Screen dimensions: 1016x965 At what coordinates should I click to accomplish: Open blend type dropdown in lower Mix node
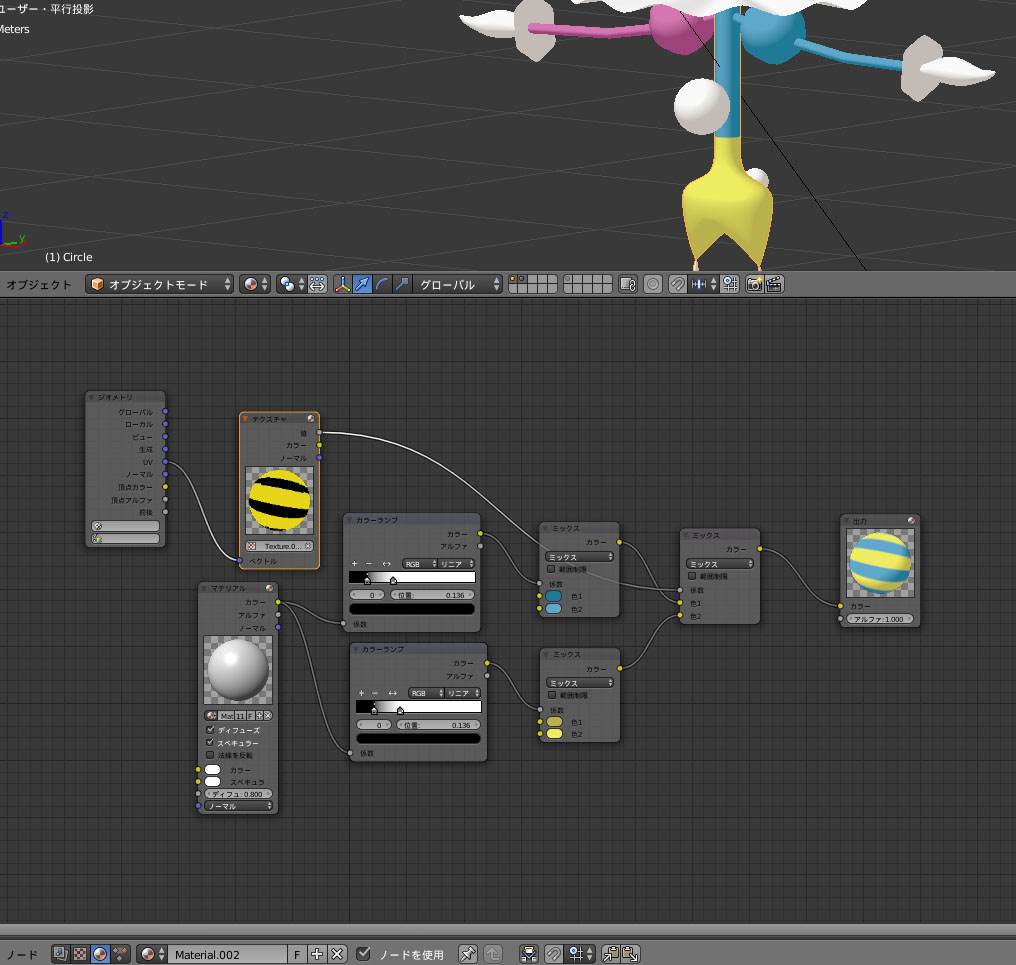tap(581, 682)
